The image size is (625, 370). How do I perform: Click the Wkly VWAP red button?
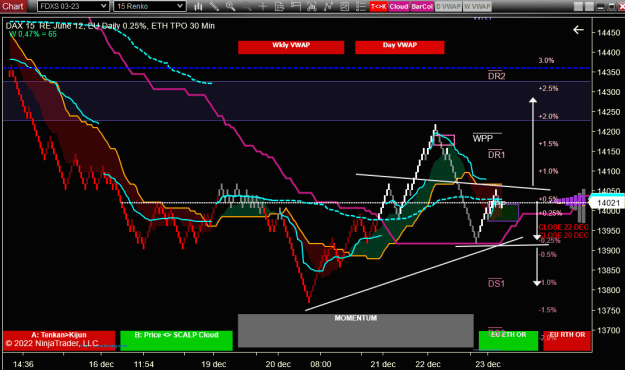coord(291,47)
